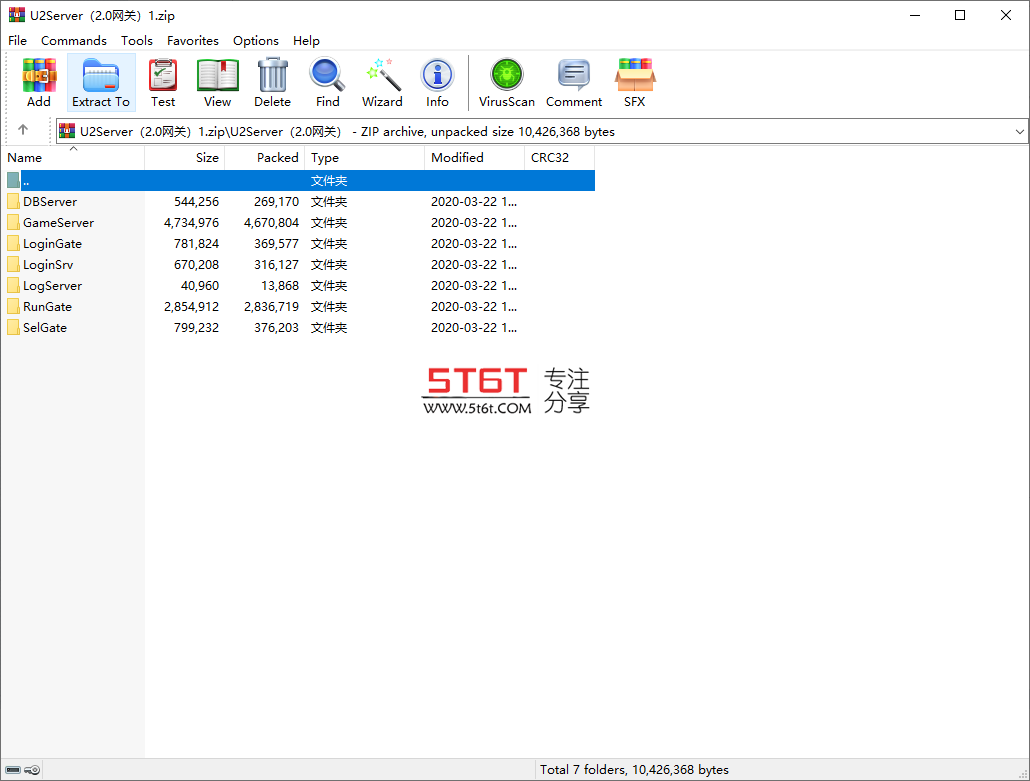The width and height of the screenshot is (1030, 781).
Task: Open the Comment tool
Action: [574, 83]
